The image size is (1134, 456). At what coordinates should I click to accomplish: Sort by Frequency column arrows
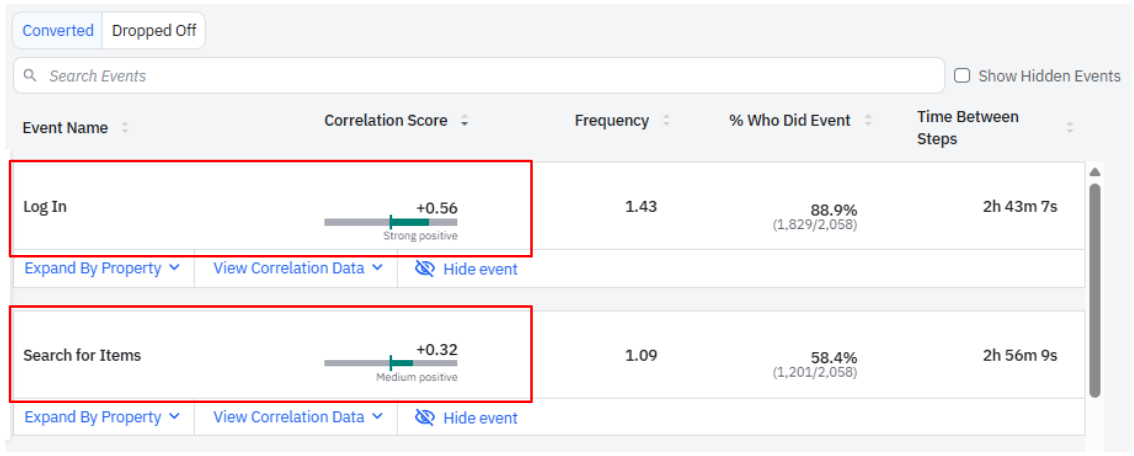666,121
